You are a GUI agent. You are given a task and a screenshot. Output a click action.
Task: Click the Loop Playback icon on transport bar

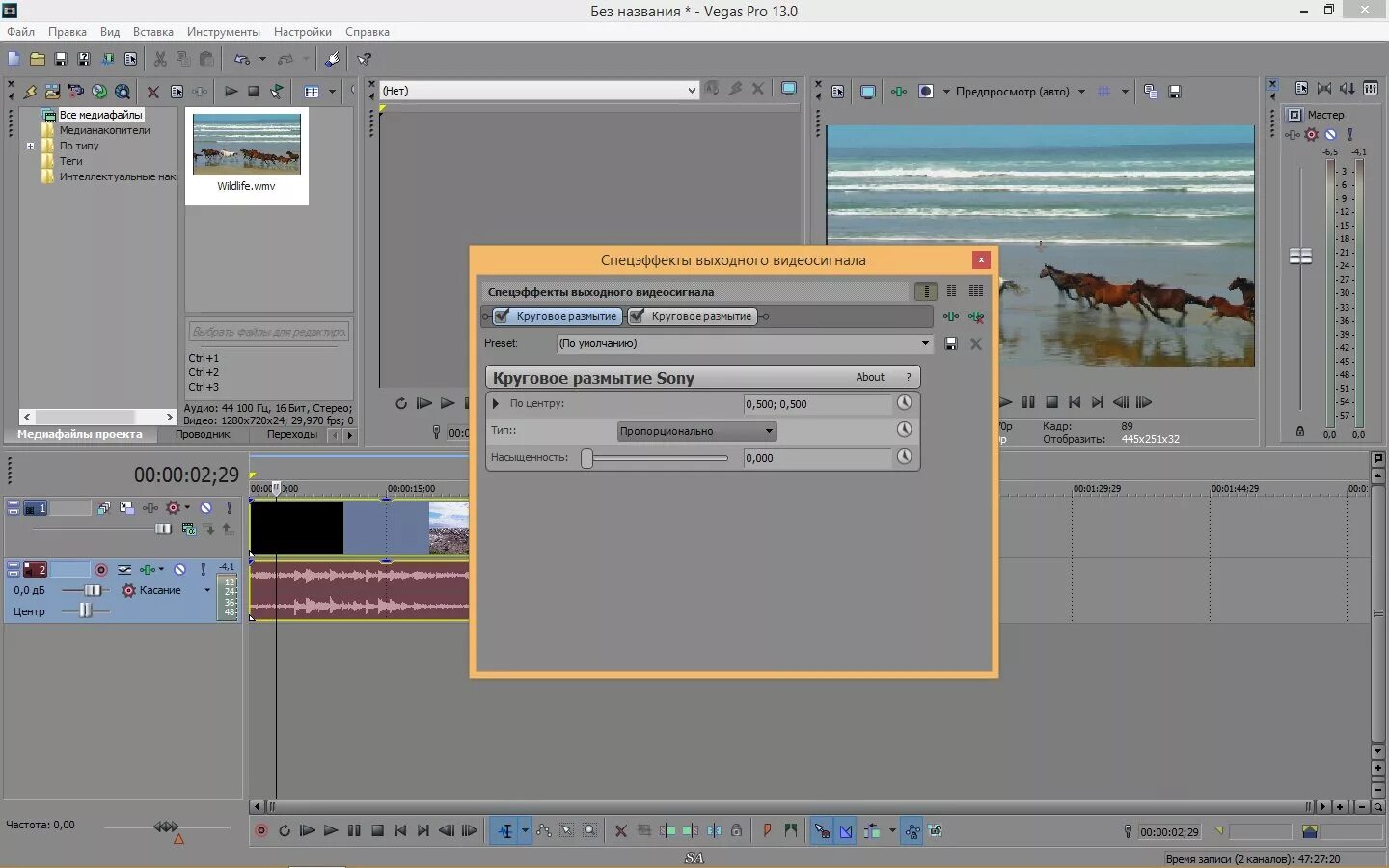[x=284, y=830]
